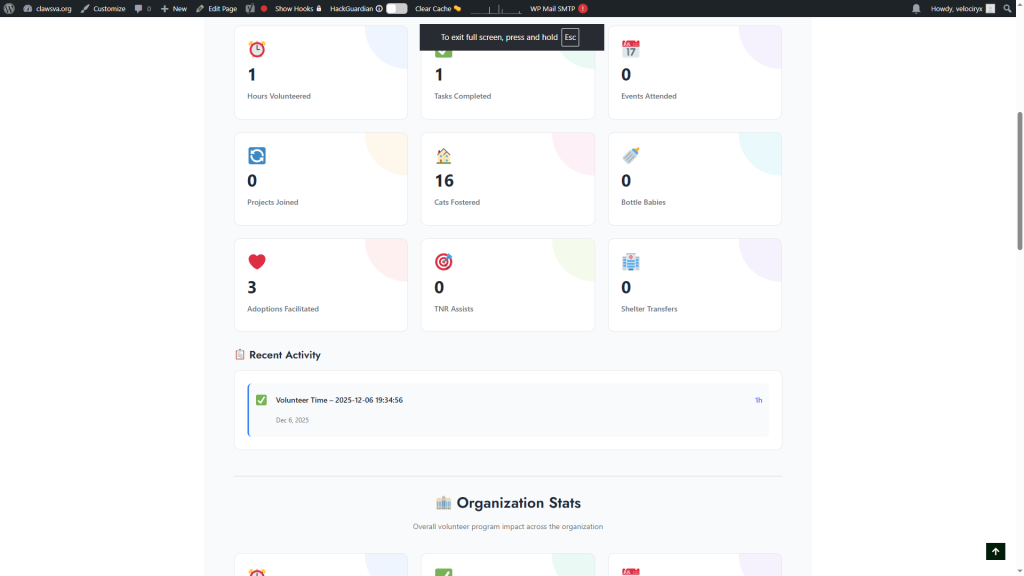Open the Howdy, velociryx account menu
This screenshot has width=1024, height=576.
(962, 8)
